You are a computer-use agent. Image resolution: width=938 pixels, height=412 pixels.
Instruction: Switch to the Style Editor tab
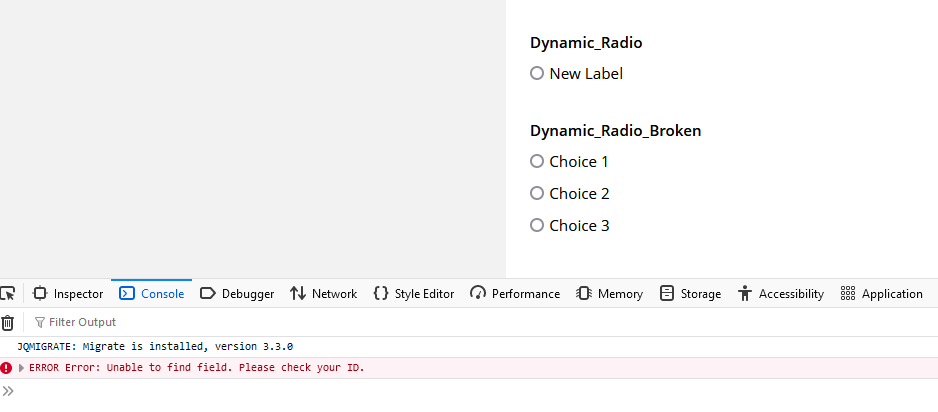[413, 294]
